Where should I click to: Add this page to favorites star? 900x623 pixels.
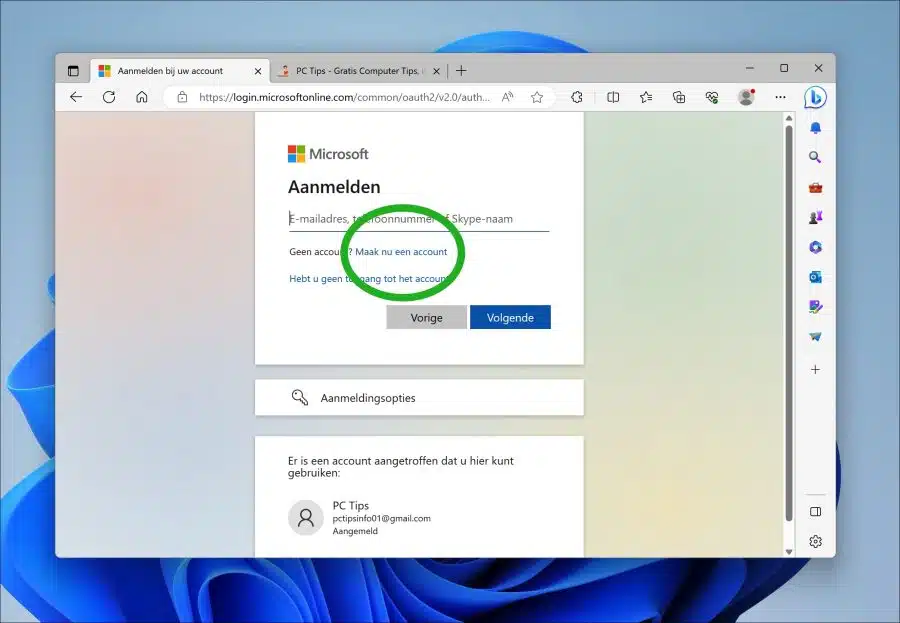[x=537, y=98]
